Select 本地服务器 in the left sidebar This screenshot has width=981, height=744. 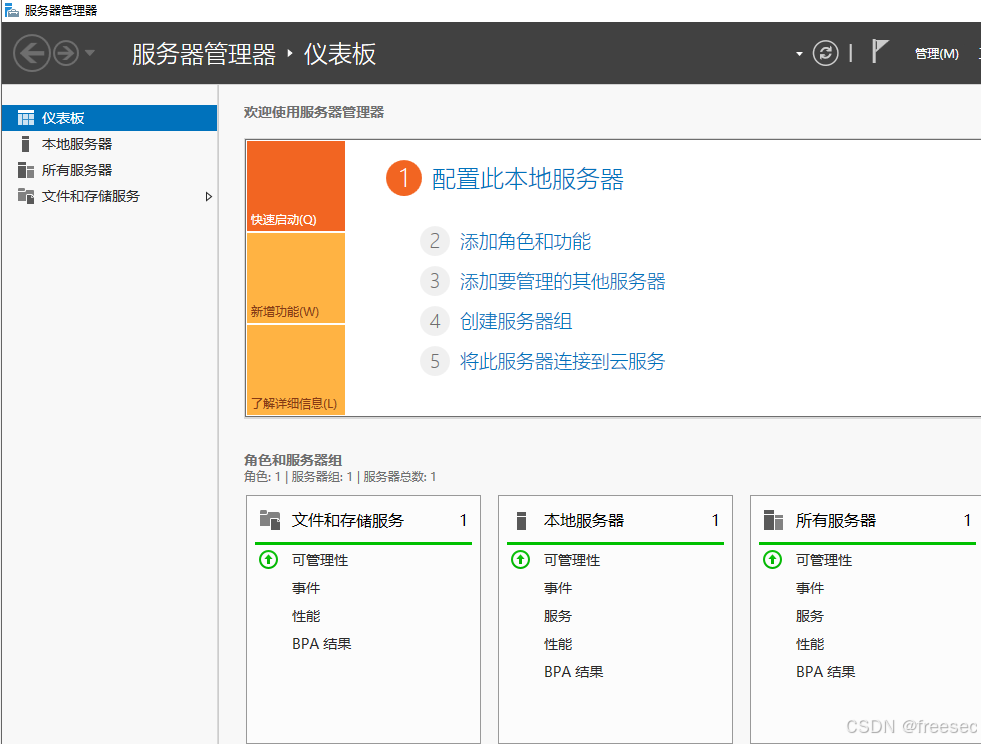point(76,144)
